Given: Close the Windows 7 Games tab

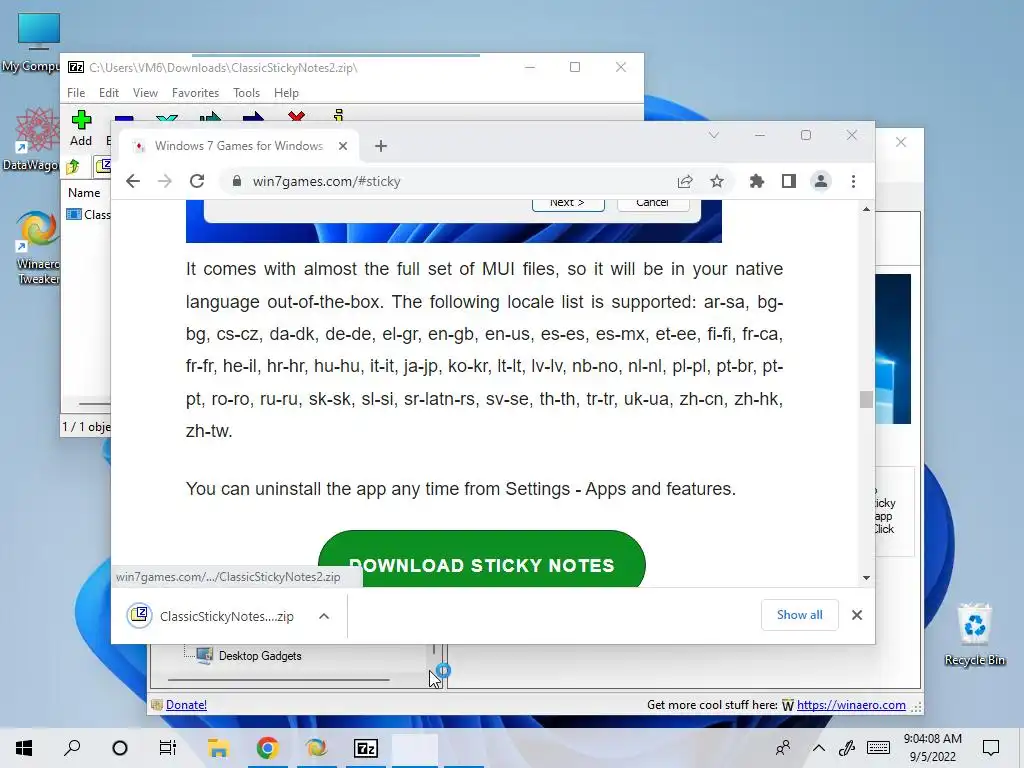Looking at the screenshot, I should point(343,146).
